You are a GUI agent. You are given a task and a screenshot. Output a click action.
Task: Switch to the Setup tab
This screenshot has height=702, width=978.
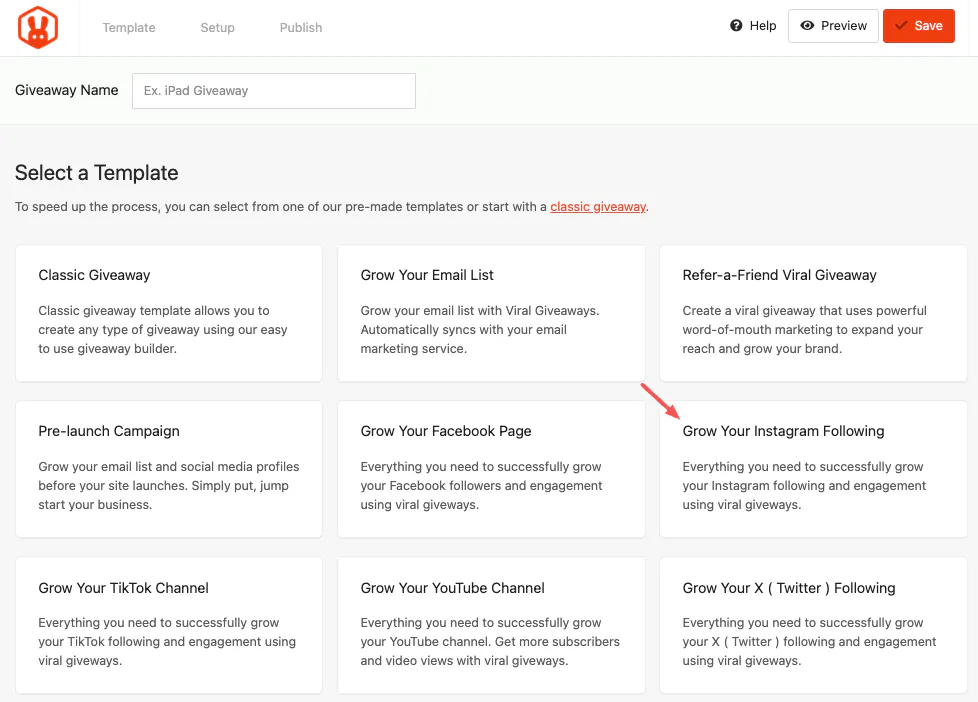[x=217, y=27]
